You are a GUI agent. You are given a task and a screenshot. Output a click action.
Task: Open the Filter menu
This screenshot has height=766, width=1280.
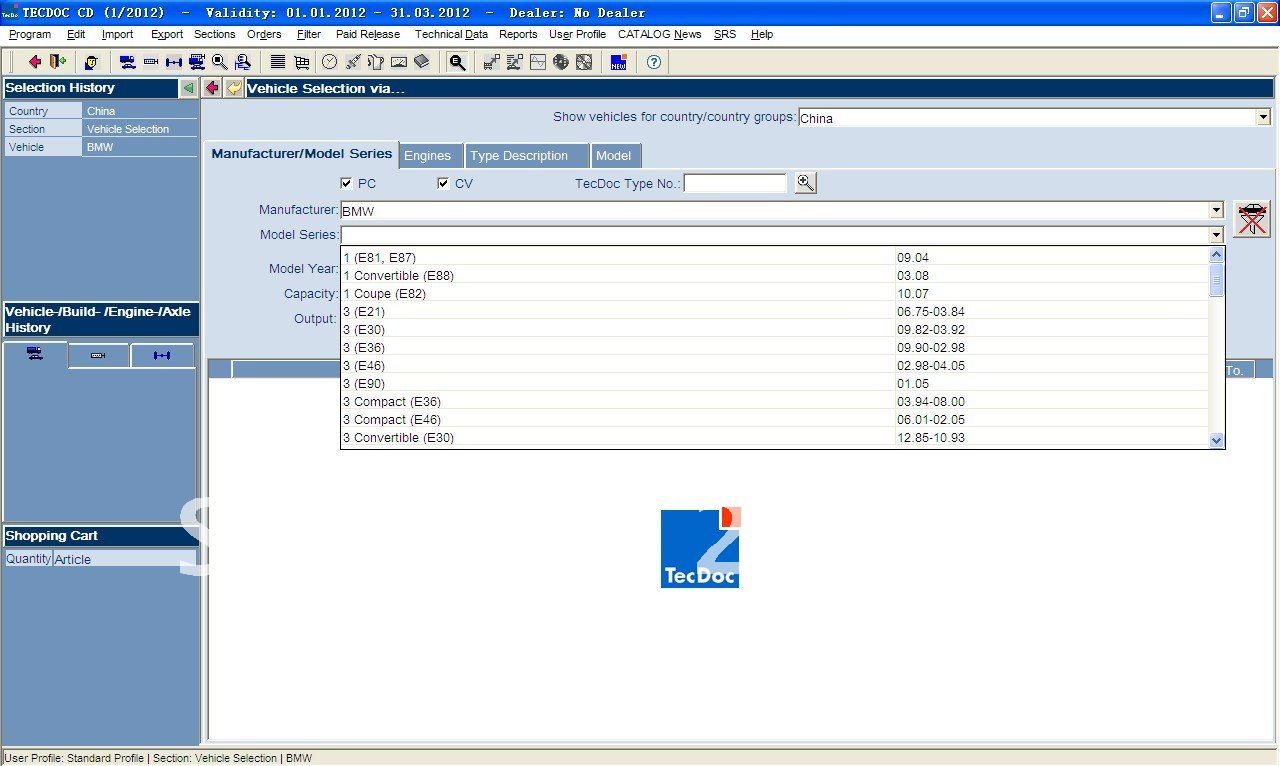point(309,34)
